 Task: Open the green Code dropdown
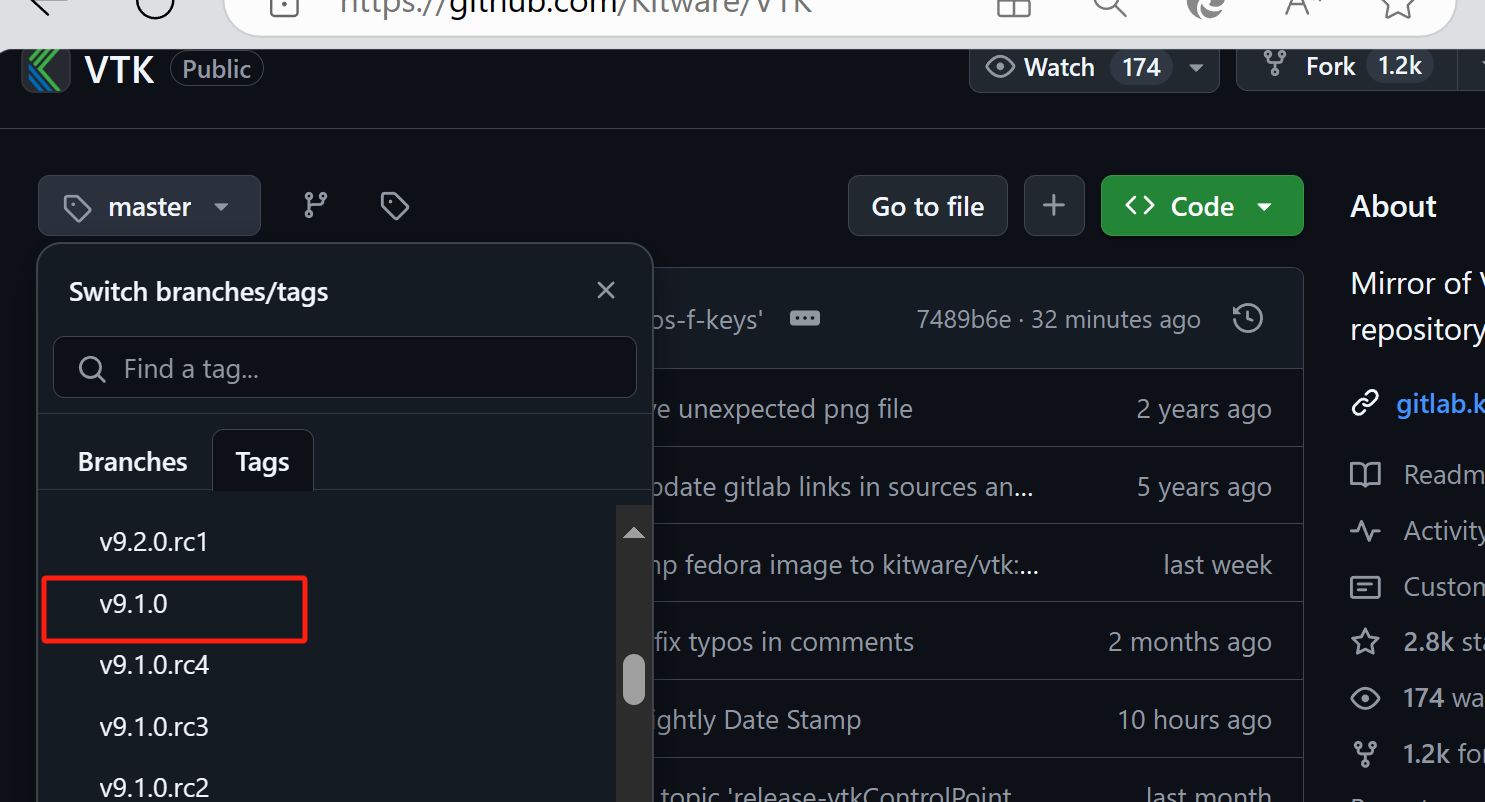click(1202, 206)
